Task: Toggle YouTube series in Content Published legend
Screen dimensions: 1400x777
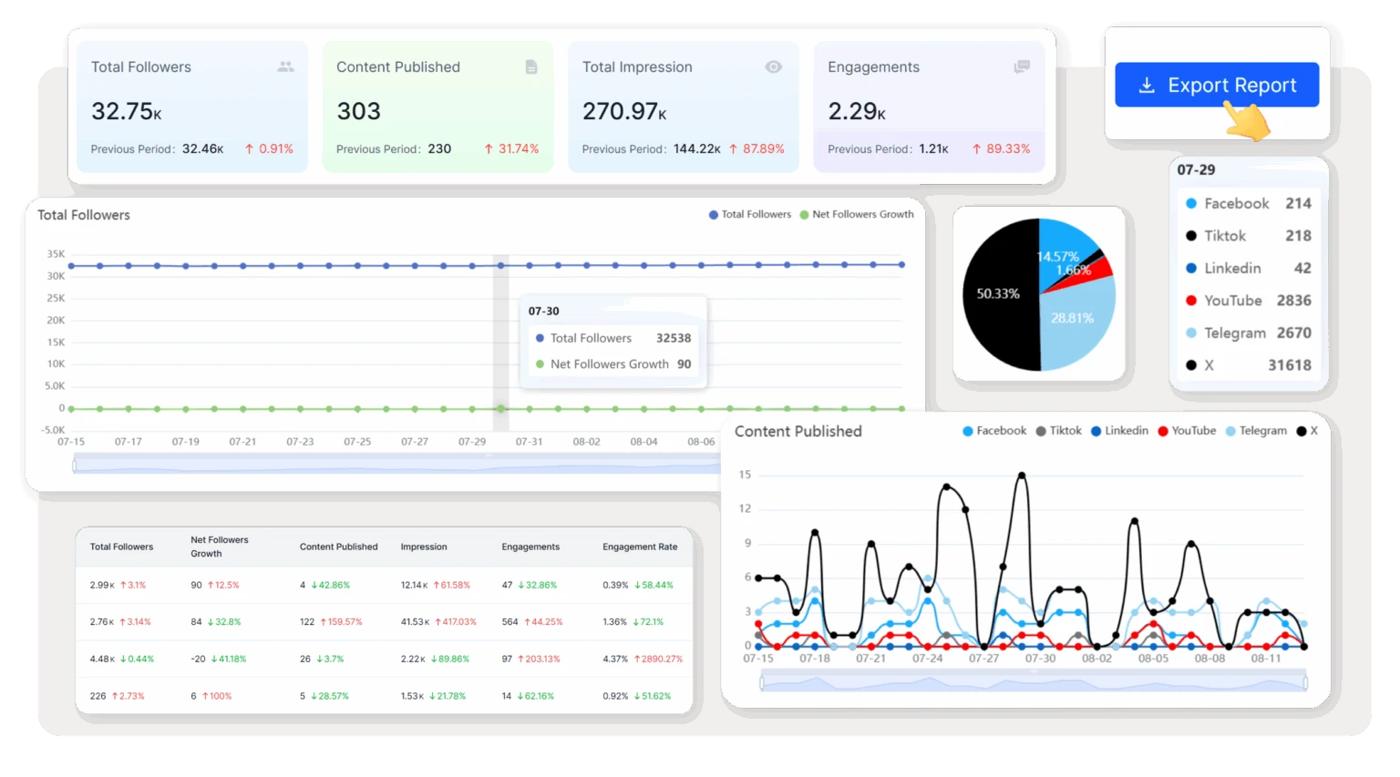Action: pos(1187,431)
